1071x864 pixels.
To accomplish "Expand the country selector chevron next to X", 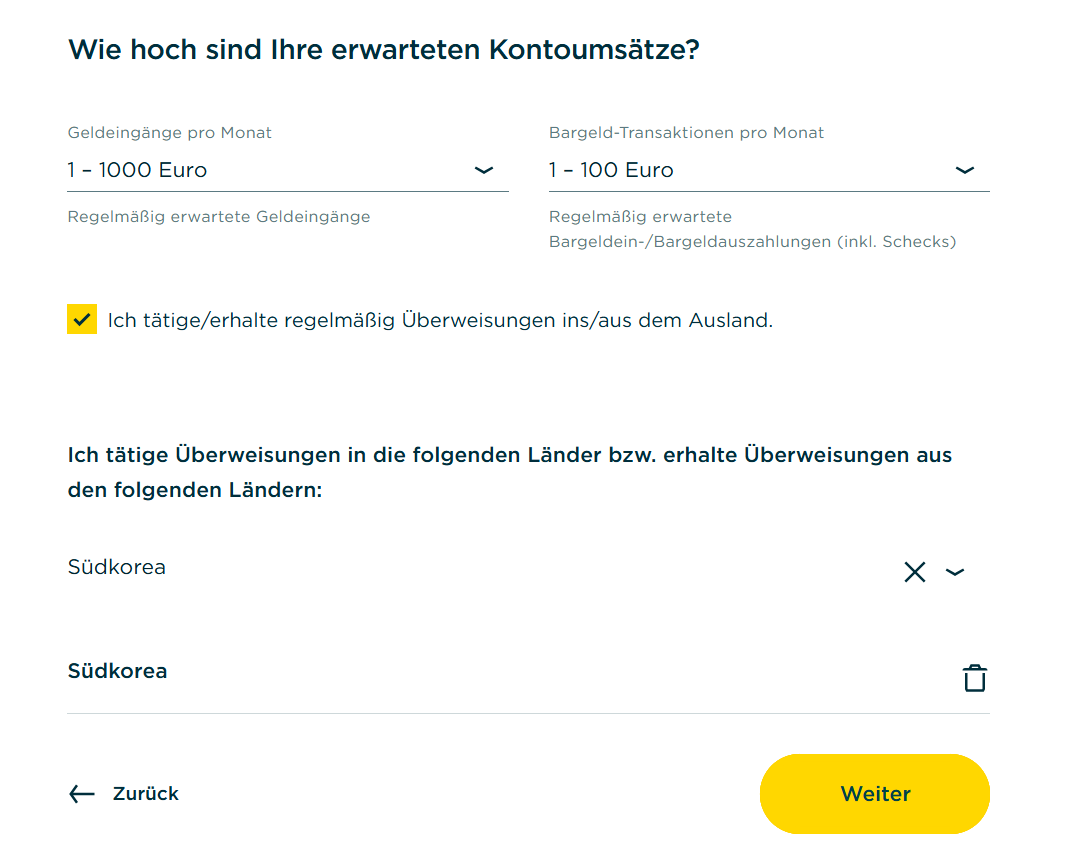I will (954, 572).
